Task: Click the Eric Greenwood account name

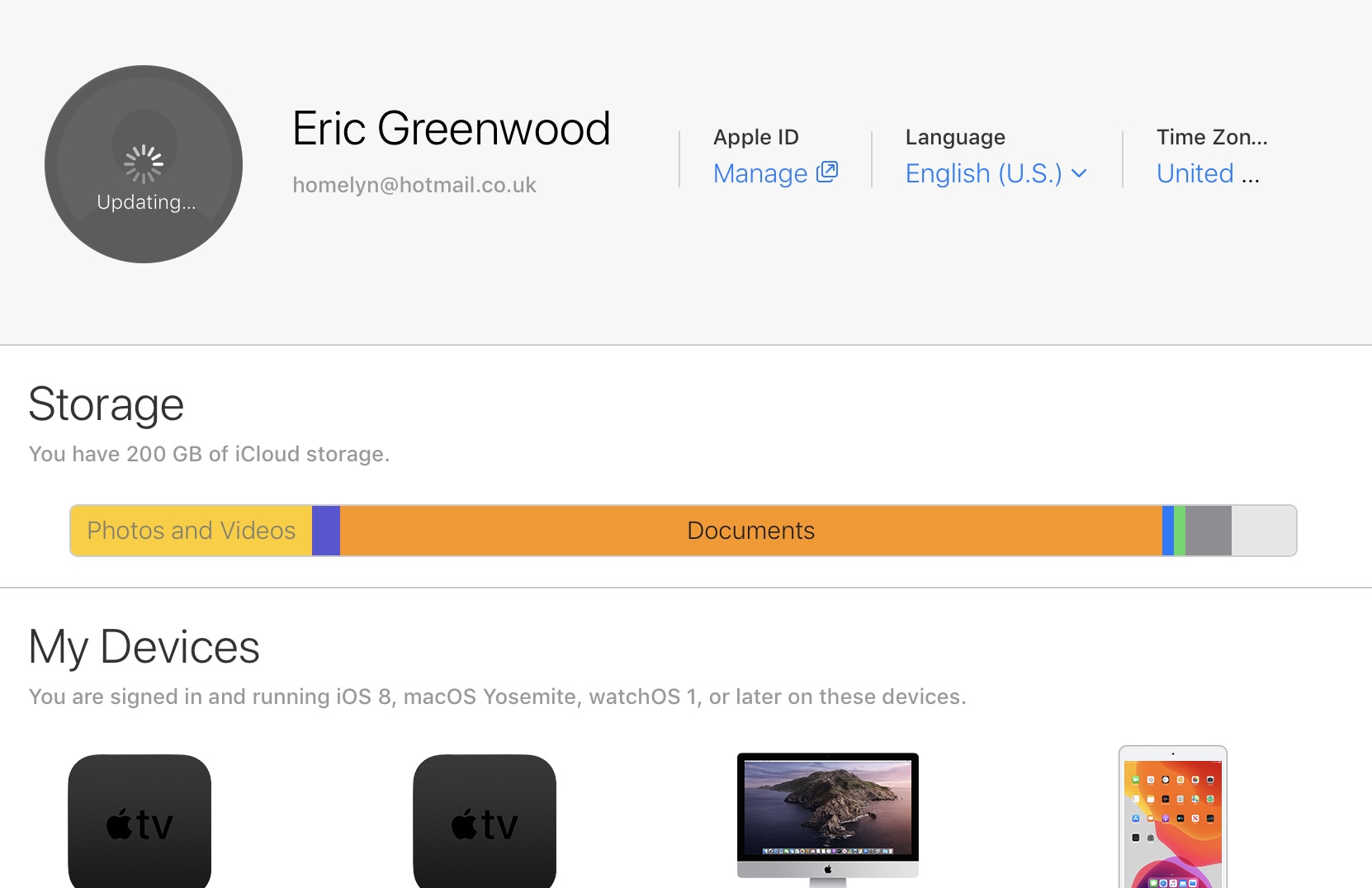Action: [452, 129]
